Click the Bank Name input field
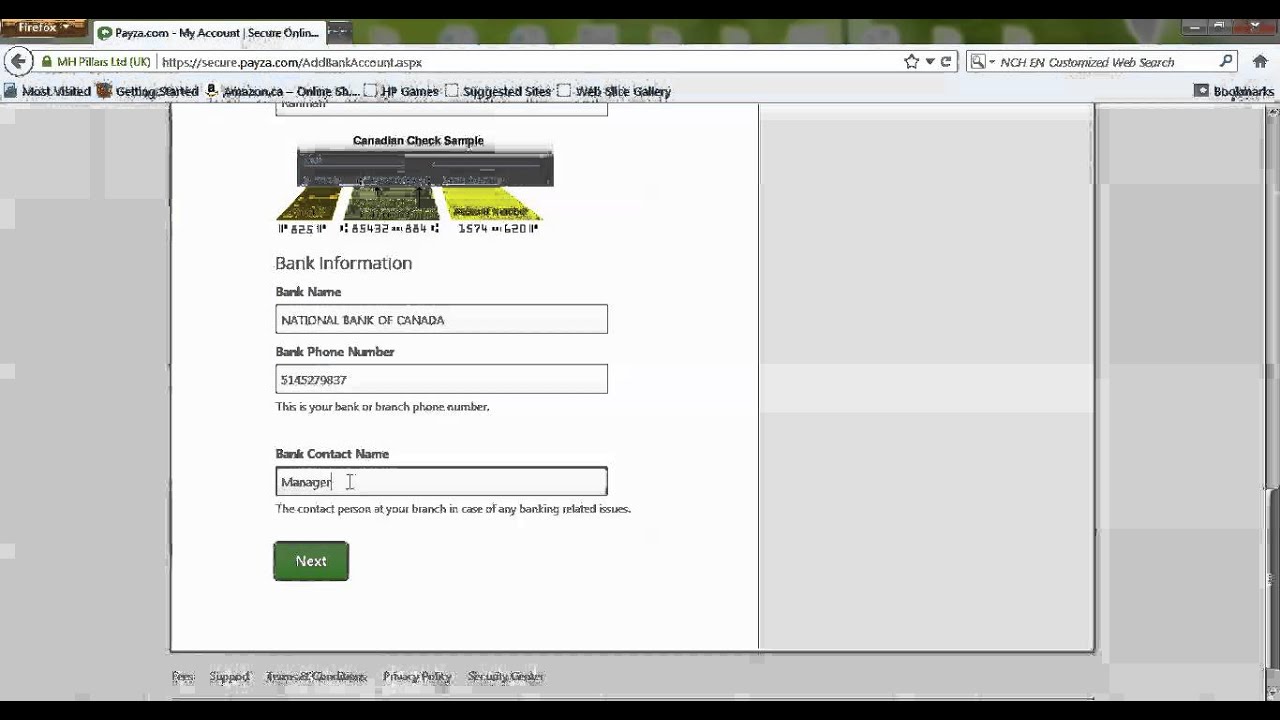The width and height of the screenshot is (1280, 720). click(x=441, y=320)
